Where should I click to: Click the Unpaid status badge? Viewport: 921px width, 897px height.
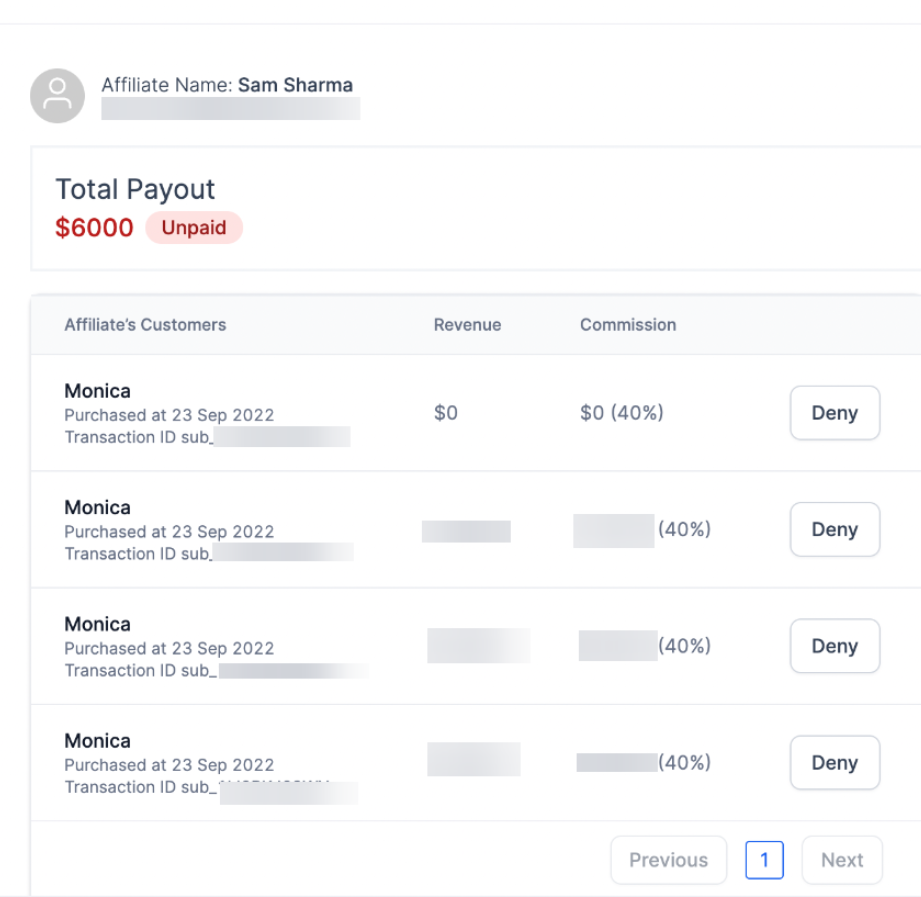click(x=194, y=228)
